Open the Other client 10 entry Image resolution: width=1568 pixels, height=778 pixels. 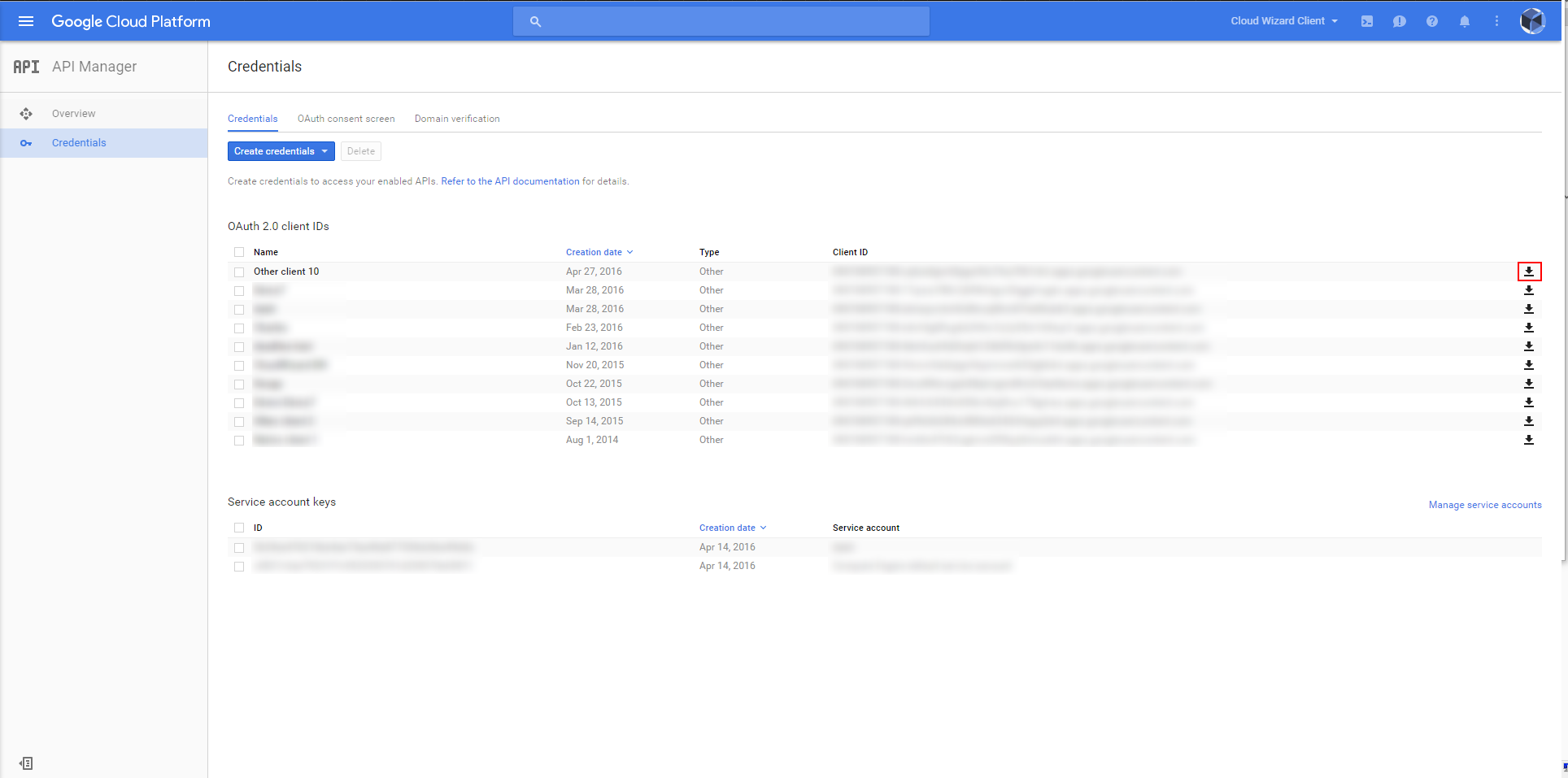[x=286, y=272]
